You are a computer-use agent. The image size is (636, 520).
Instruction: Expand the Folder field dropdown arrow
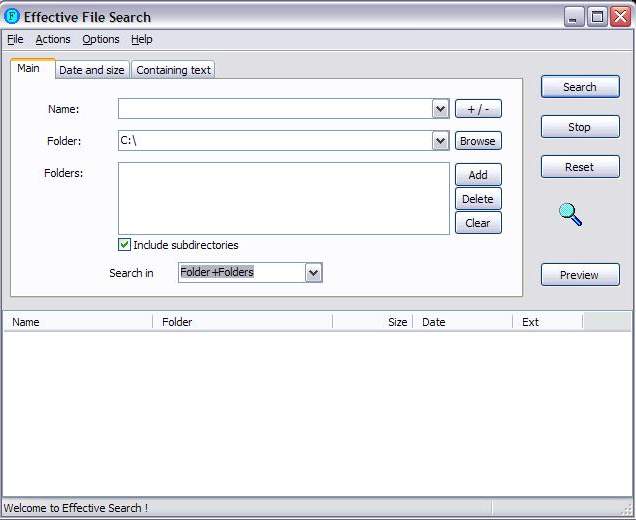click(x=440, y=141)
